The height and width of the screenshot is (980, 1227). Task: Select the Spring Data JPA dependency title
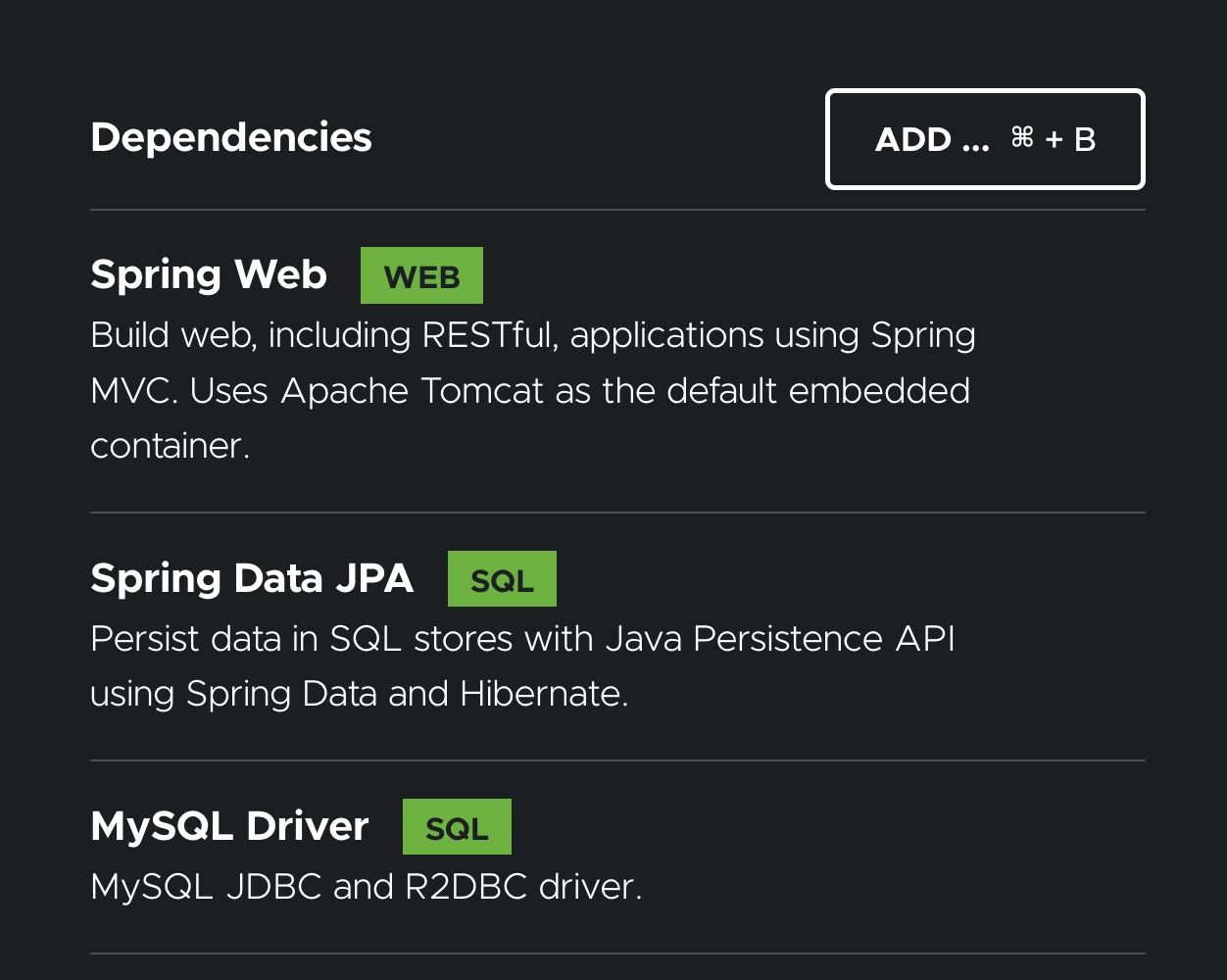[252, 578]
